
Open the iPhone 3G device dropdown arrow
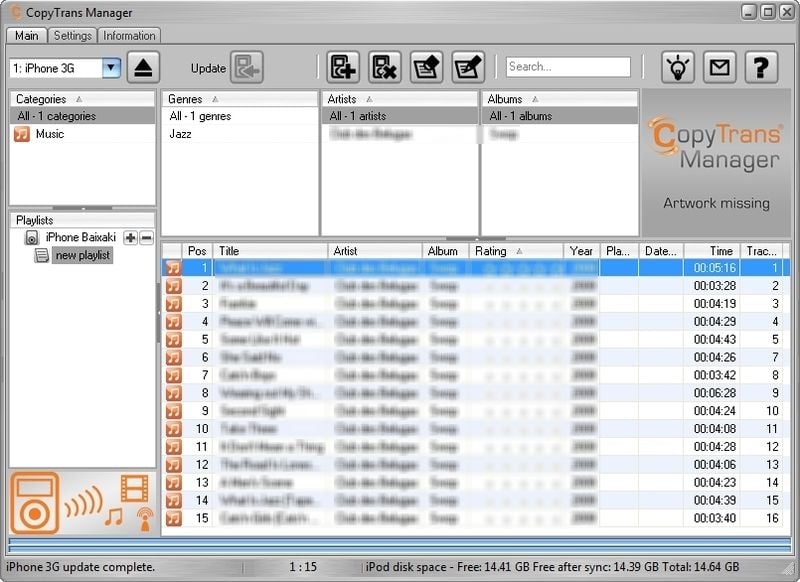[111, 68]
